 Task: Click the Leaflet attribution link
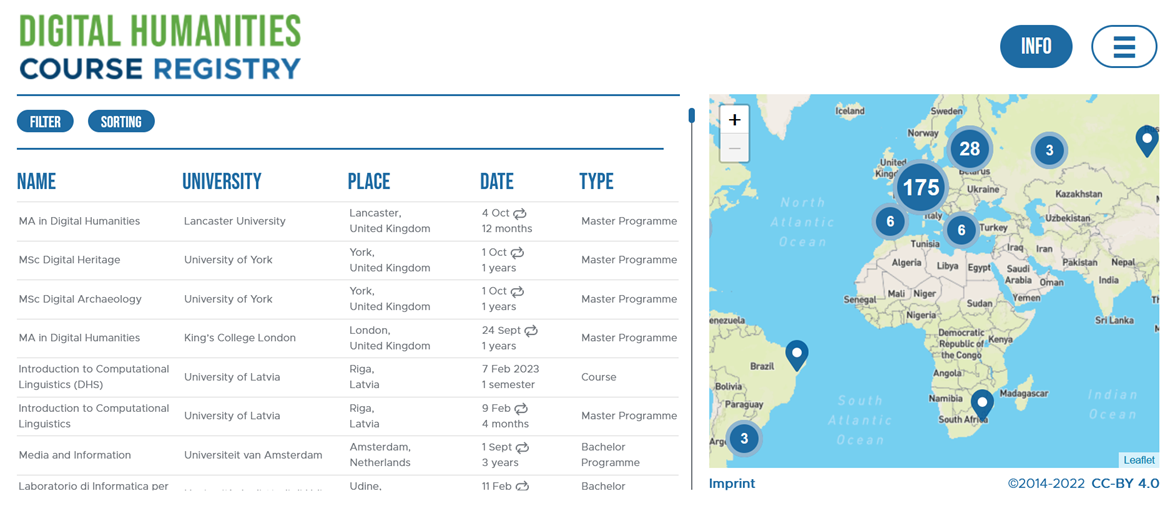click(x=1138, y=460)
